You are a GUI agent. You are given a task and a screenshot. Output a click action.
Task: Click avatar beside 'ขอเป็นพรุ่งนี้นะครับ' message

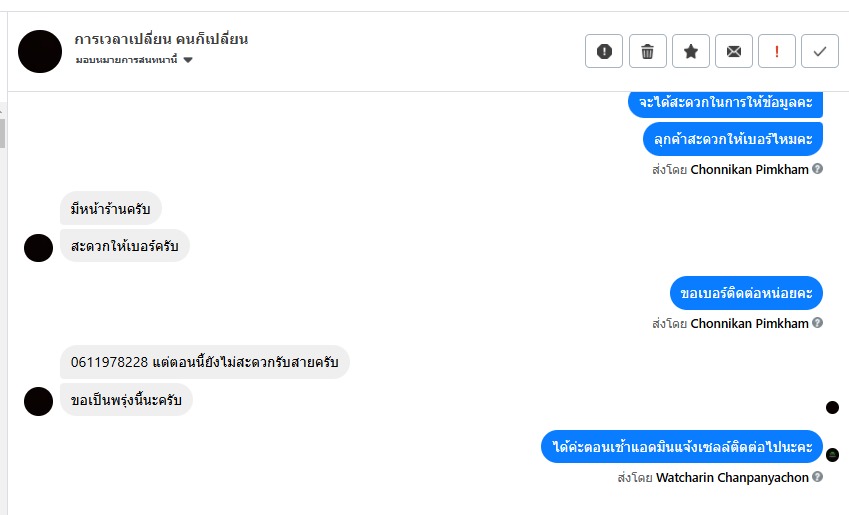pos(38,401)
